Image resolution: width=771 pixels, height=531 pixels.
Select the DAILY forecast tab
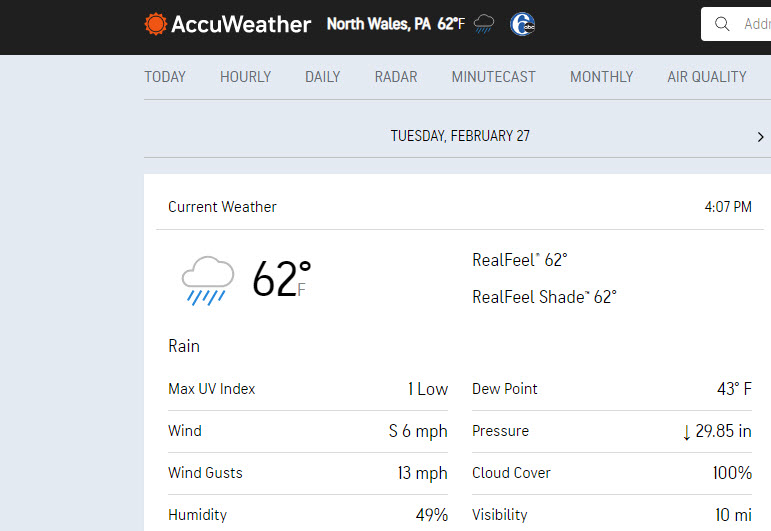tap(323, 77)
